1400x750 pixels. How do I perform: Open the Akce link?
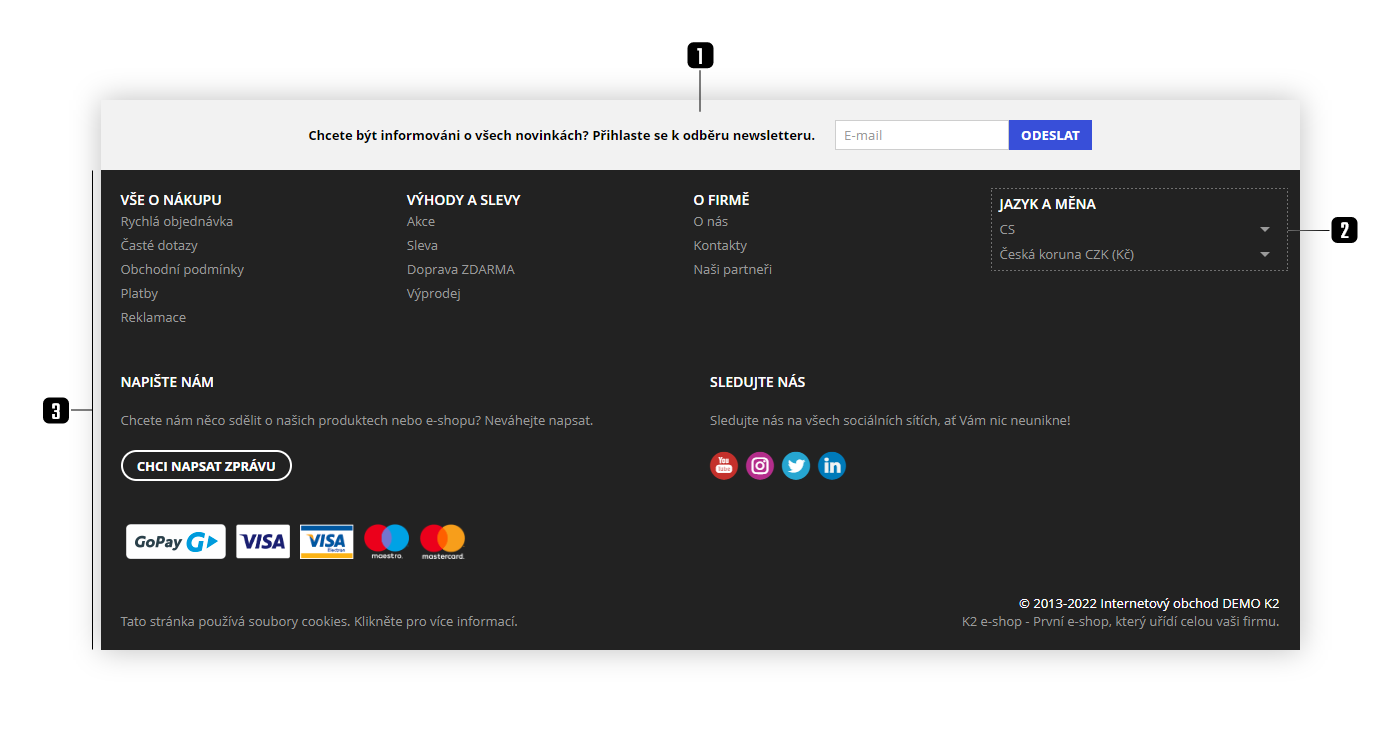point(421,222)
